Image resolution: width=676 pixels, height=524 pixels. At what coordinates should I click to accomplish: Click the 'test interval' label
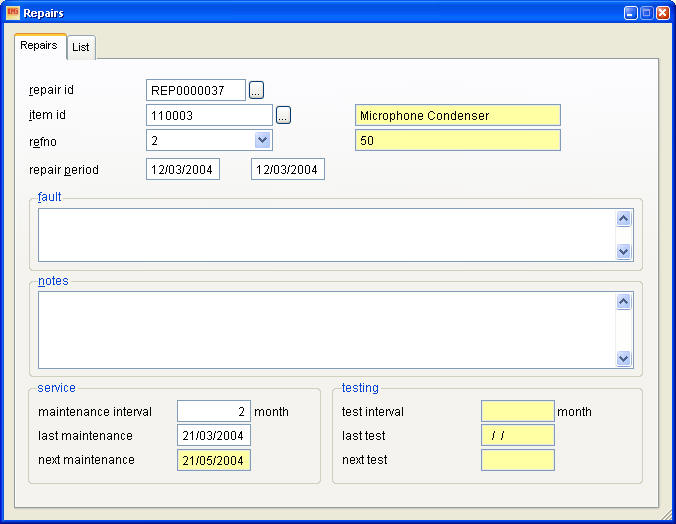point(373,412)
